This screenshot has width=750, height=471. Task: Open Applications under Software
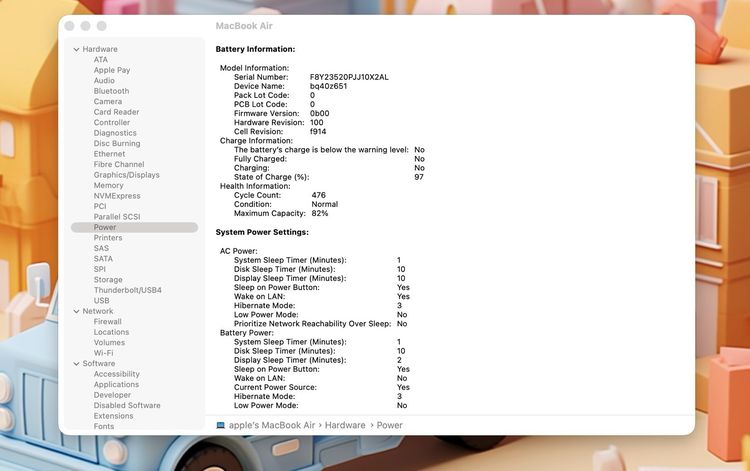point(116,385)
